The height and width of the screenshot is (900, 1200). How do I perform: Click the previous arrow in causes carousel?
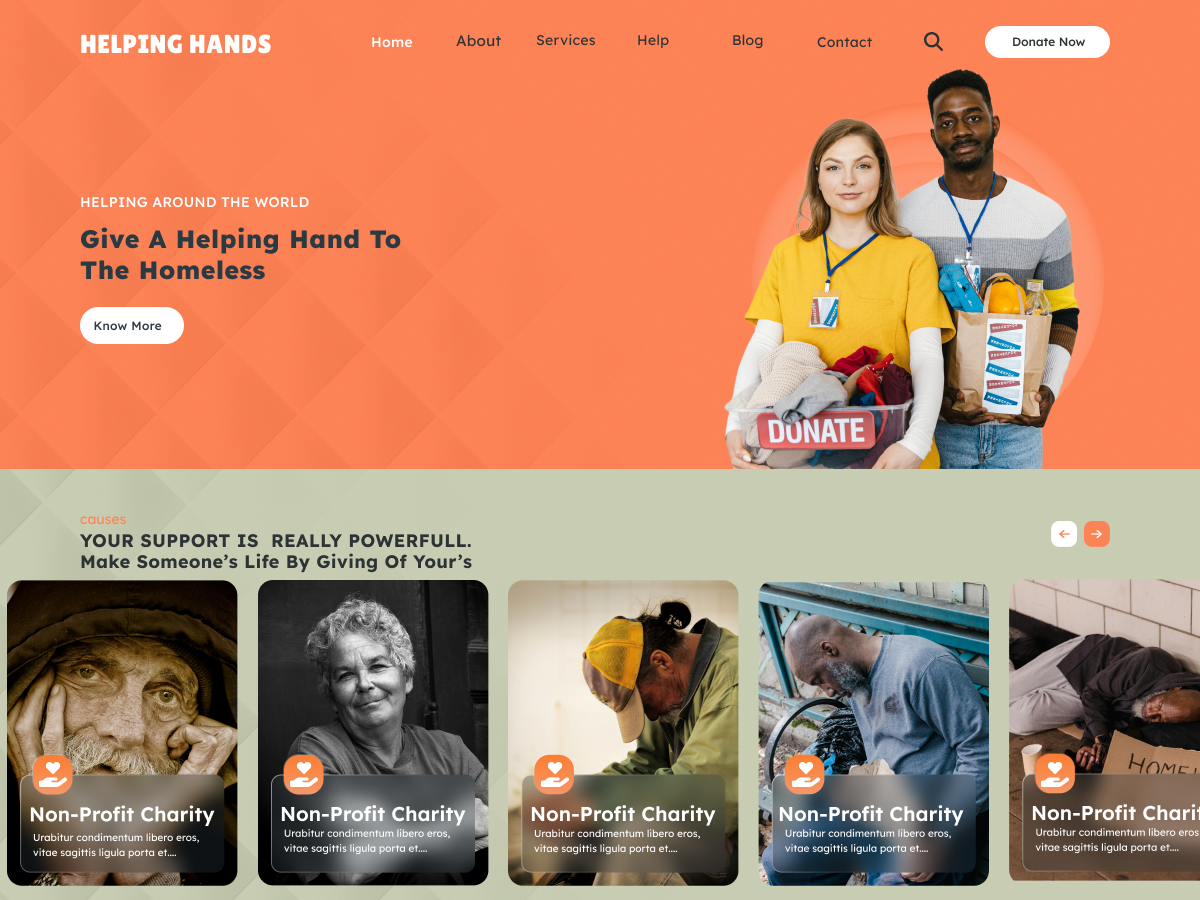click(1064, 534)
